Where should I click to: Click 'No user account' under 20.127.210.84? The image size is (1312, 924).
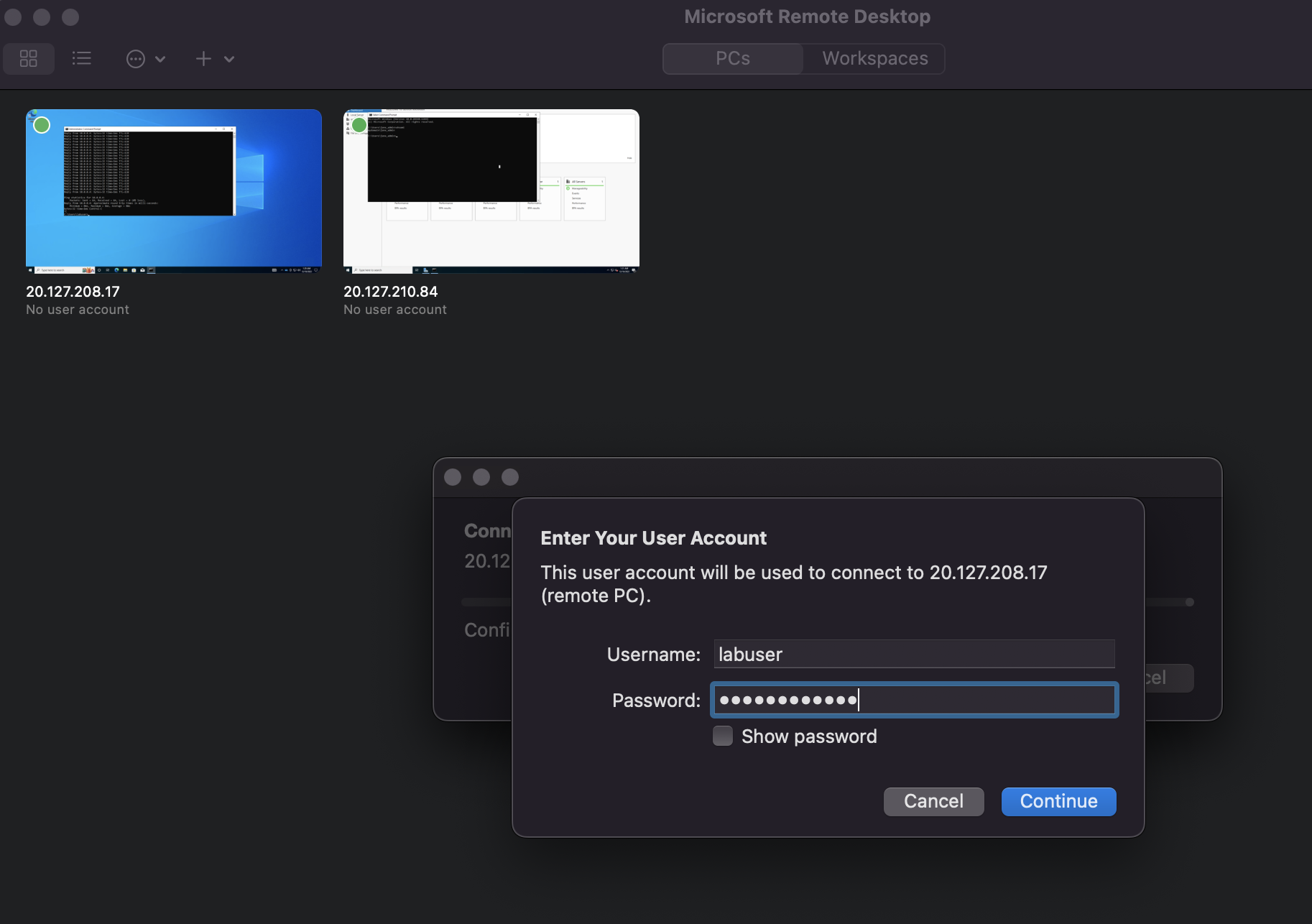395,310
